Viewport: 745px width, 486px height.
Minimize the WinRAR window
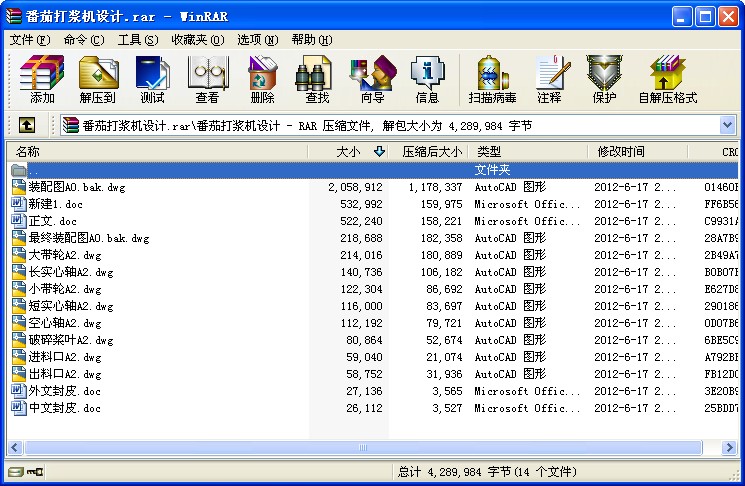coord(682,17)
